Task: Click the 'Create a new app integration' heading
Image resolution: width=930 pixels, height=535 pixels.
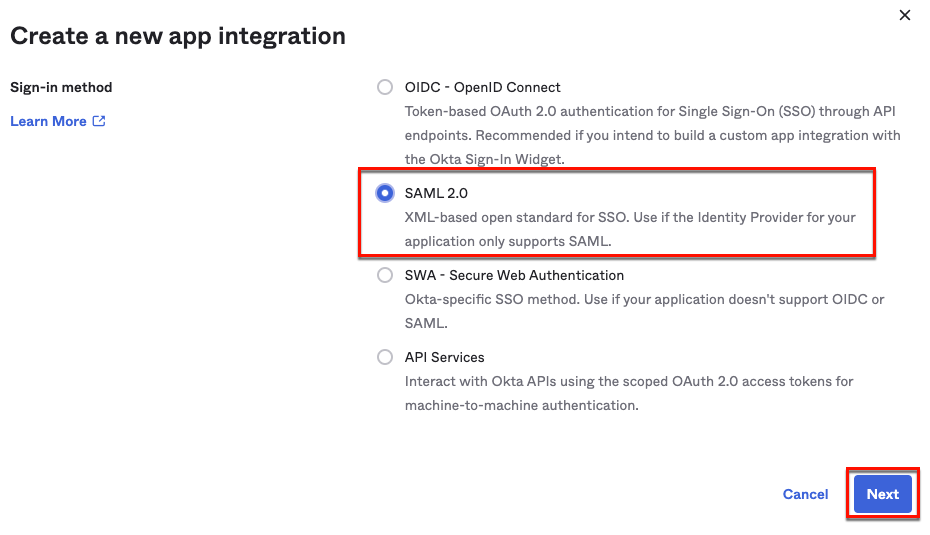Action: [178, 36]
